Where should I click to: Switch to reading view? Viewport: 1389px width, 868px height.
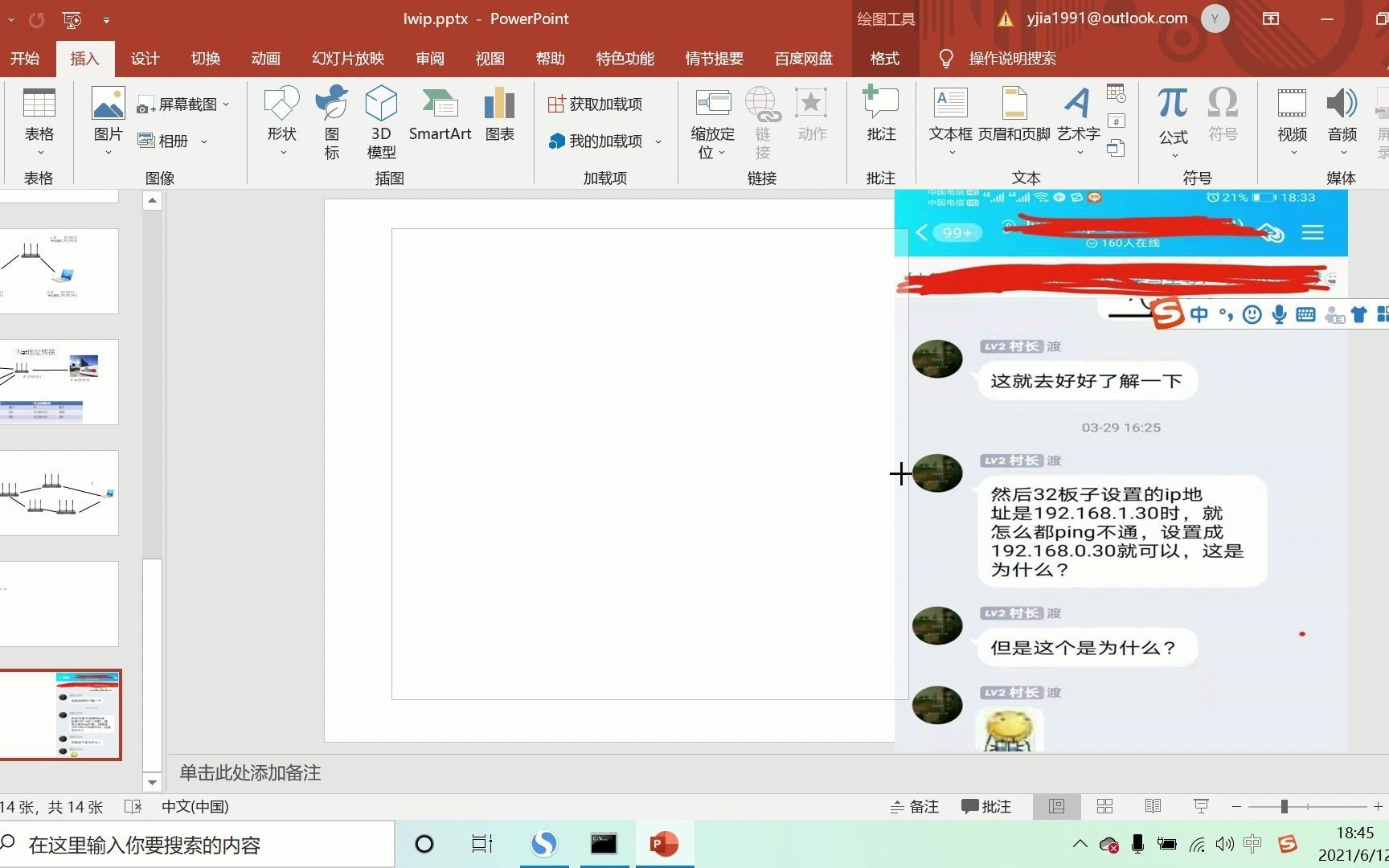[x=1153, y=806]
